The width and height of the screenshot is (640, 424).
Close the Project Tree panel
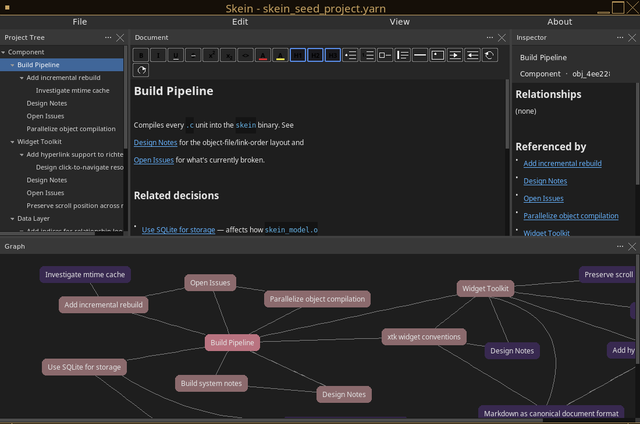click(x=120, y=38)
